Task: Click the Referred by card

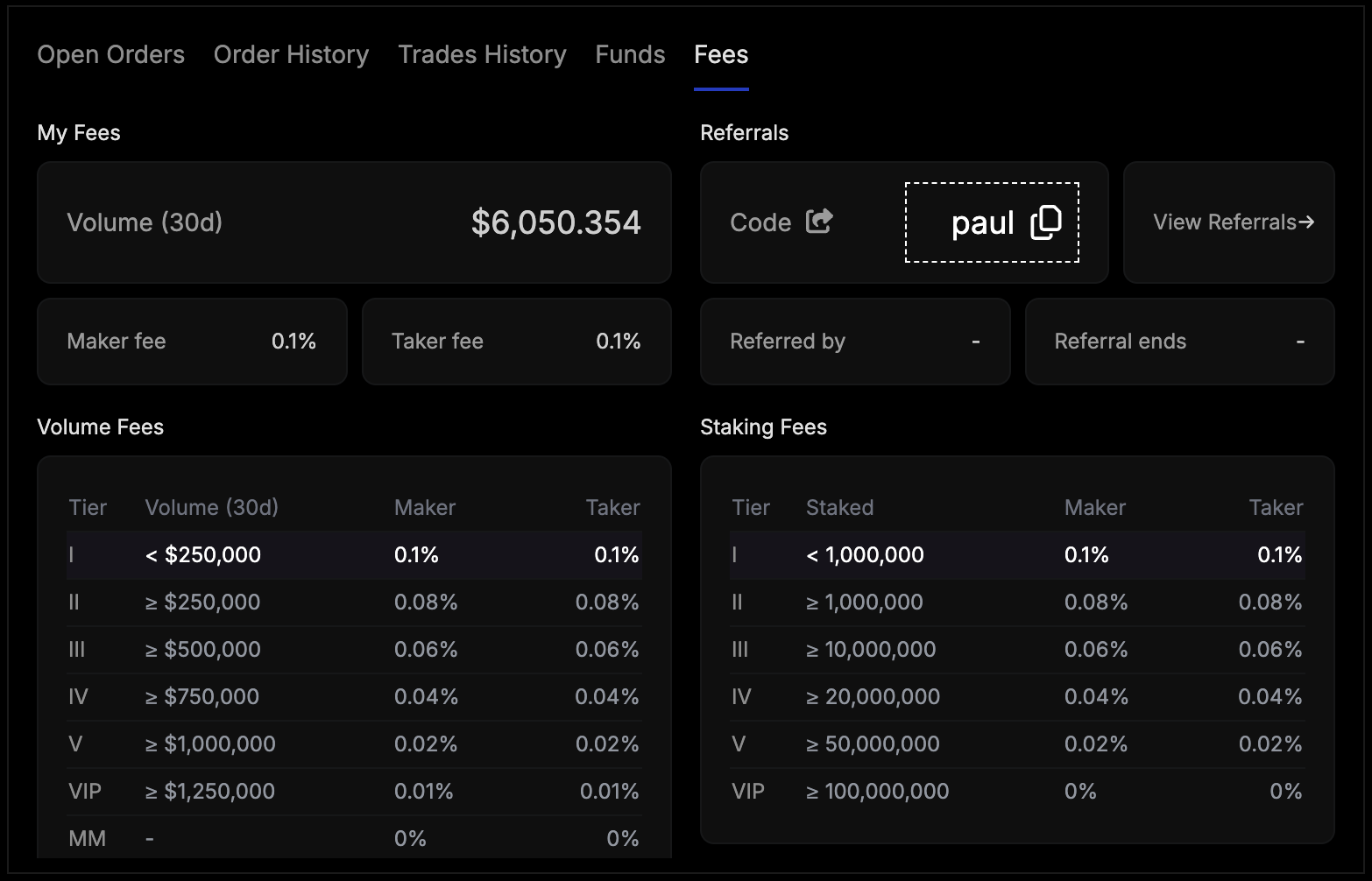Action: (x=854, y=342)
